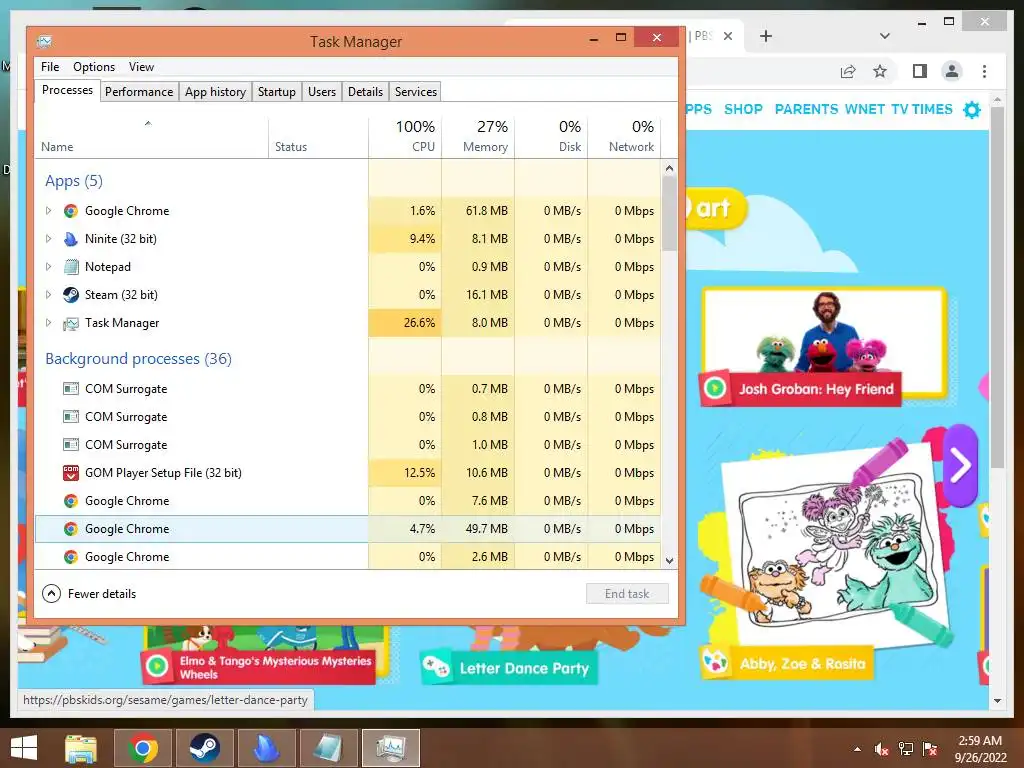Switch to the Services tab
Viewport: 1024px width, 768px height.
(x=415, y=91)
